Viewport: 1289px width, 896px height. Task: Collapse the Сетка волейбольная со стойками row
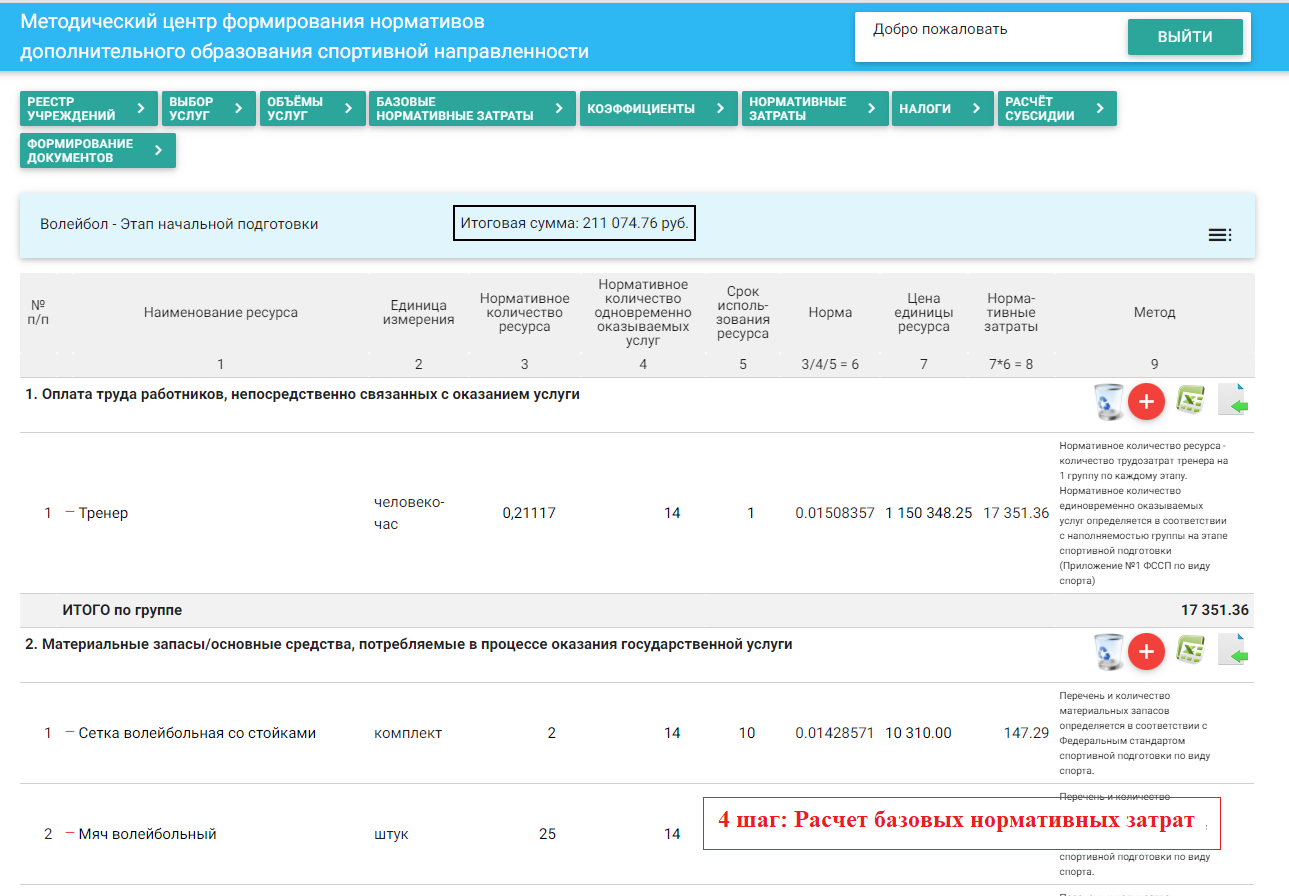(70, 732)
